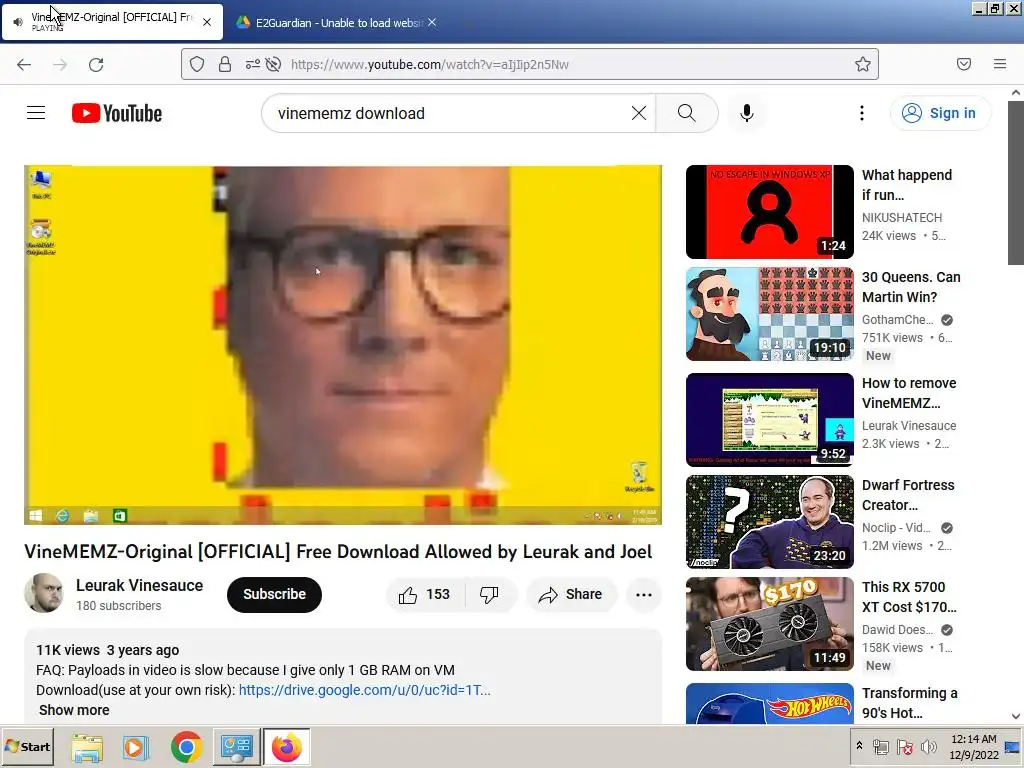Image resolution: width=1024 pixels, height=768 pixels.
Task: Mute the tab via the speaker icon
Action: click(18, 22)
